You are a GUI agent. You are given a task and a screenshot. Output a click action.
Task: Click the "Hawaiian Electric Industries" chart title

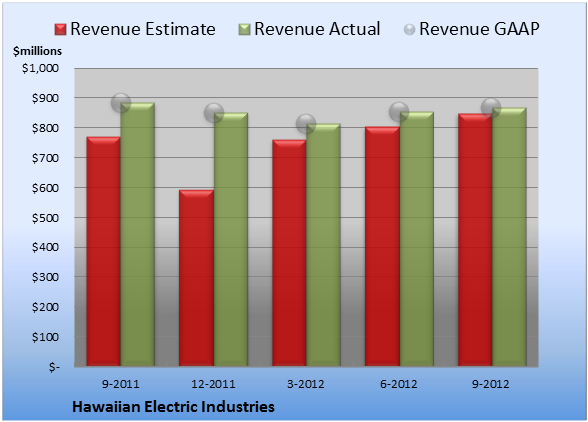[x=173, y=407]
